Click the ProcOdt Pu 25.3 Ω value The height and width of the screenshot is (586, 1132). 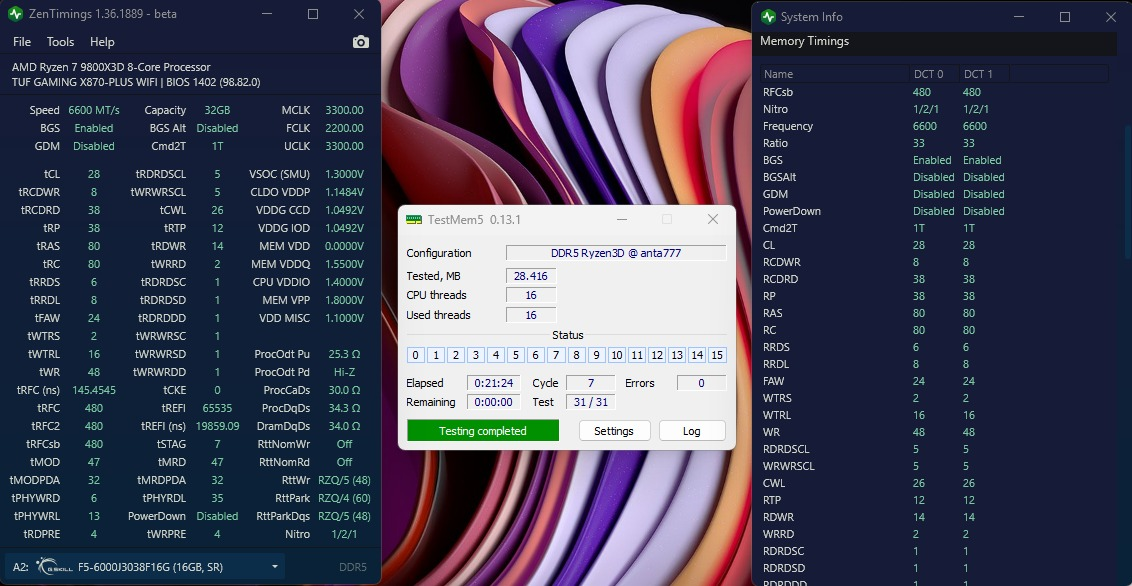[344, 354]
